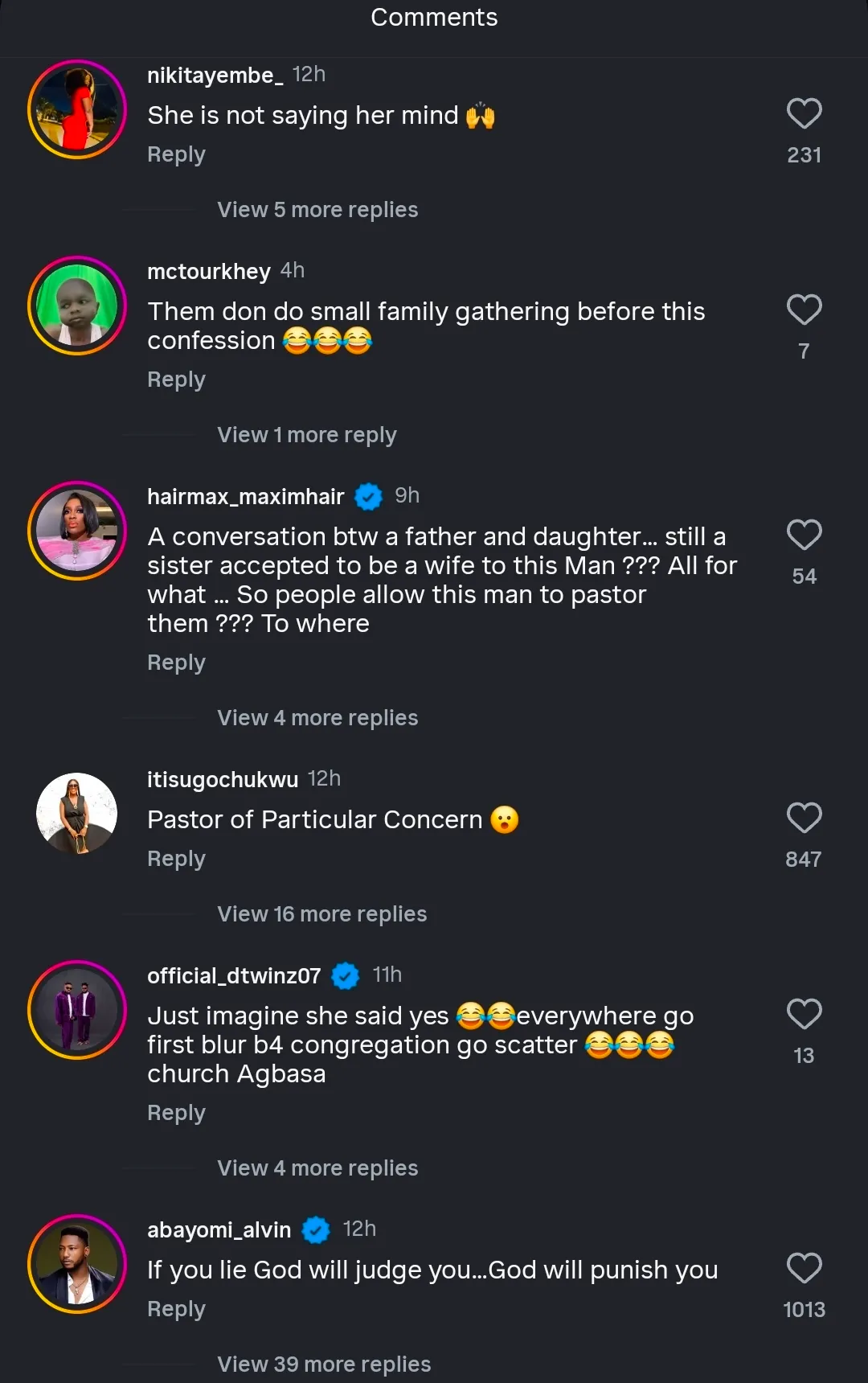This screenshot has width=868, height=1383.
Task: Like the 'Pastor of Particular Concern' comment
Action: pos(804,818)
